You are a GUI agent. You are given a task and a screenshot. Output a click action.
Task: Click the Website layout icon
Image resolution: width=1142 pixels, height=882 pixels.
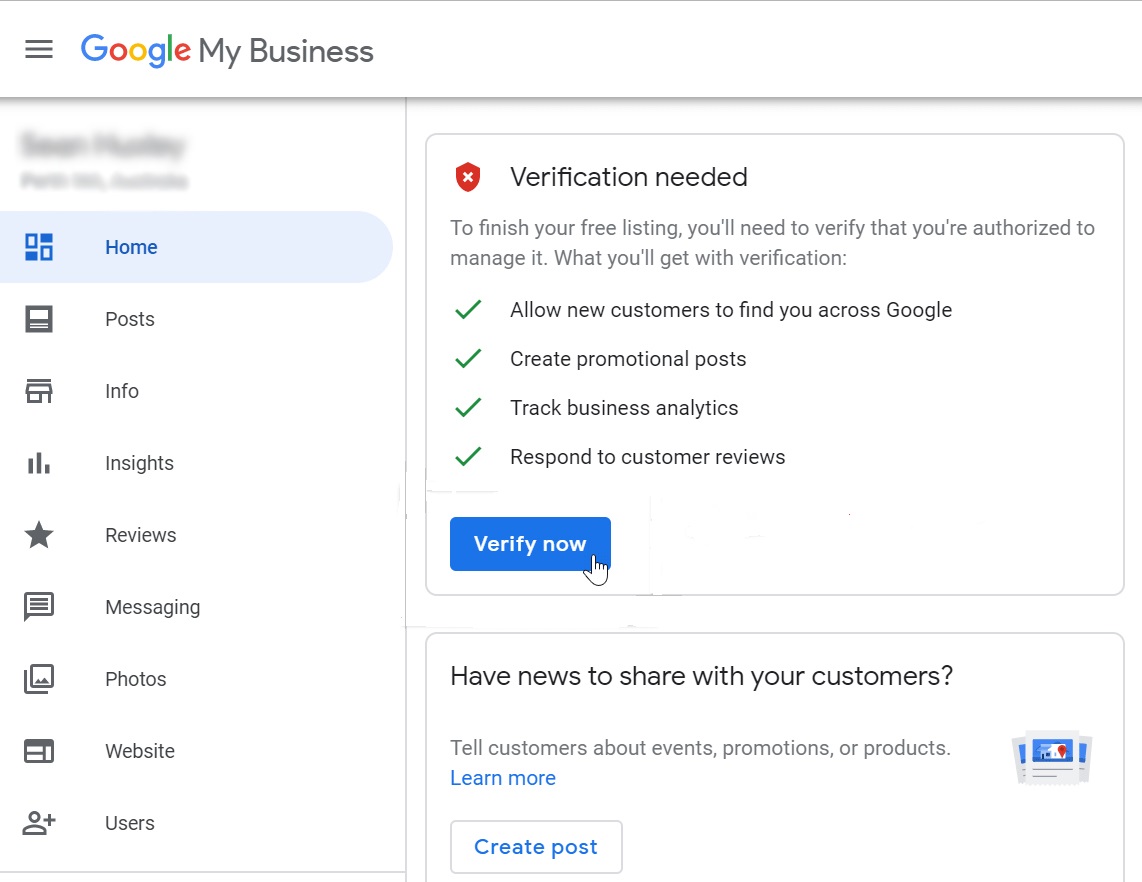(x=39, y=751)
